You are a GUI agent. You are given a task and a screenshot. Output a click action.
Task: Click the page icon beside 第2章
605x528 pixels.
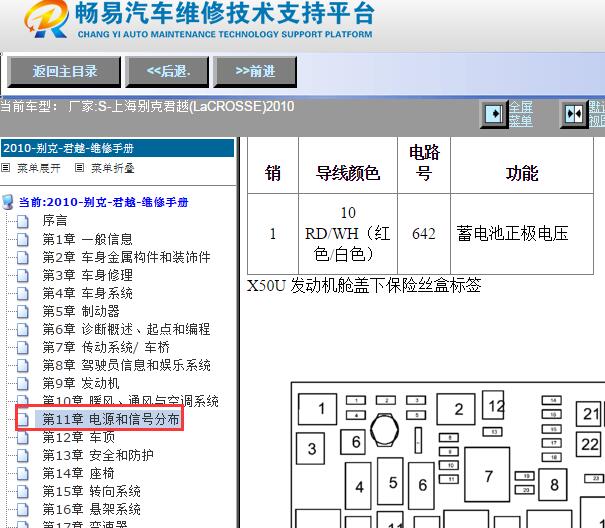(23, 257)
